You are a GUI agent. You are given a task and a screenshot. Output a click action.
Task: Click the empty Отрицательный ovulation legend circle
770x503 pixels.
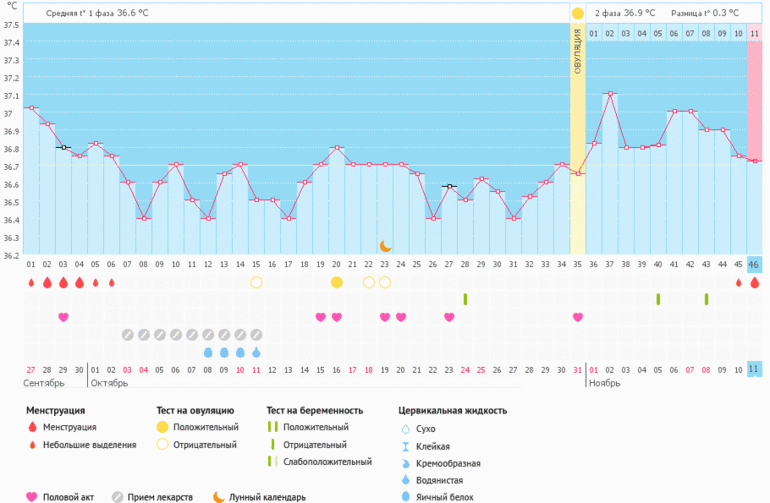[x=163, y=444]
